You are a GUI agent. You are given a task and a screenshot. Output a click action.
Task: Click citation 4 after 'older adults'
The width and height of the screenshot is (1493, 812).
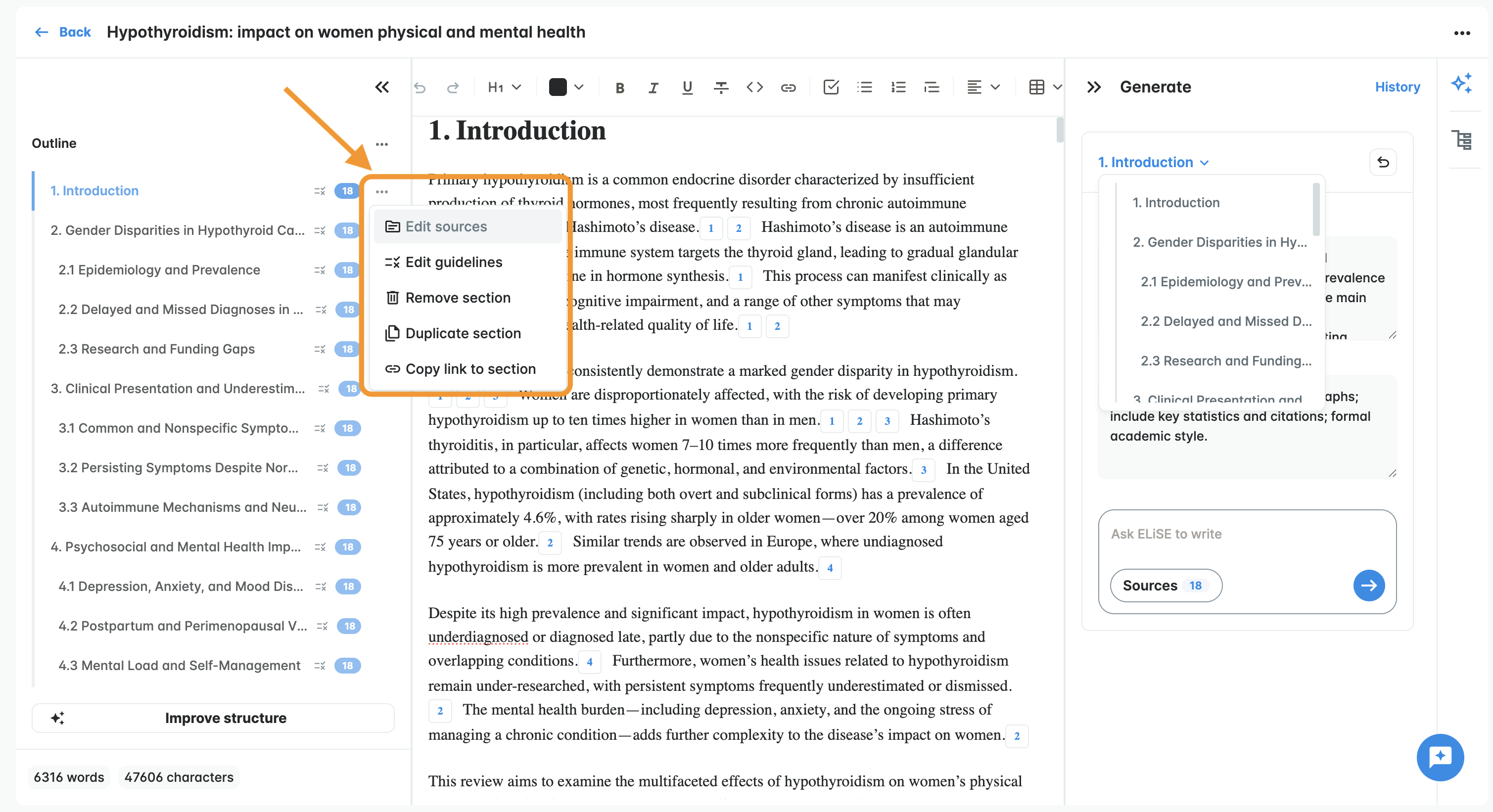coord(830,568)
